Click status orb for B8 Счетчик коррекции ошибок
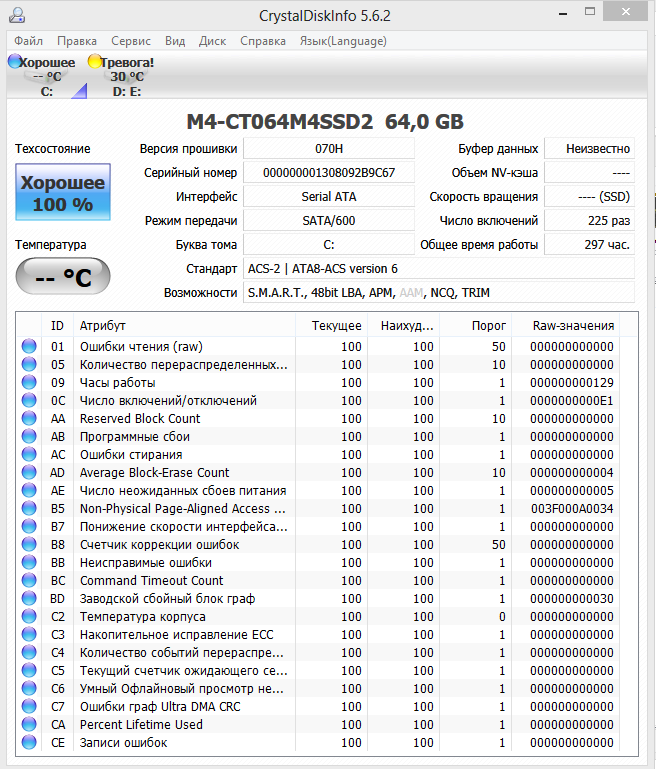656x769 pixels. point(29,544)
